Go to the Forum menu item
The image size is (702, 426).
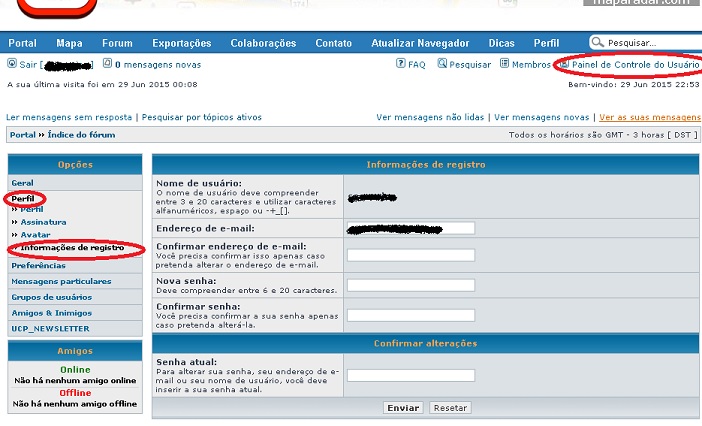117,43
